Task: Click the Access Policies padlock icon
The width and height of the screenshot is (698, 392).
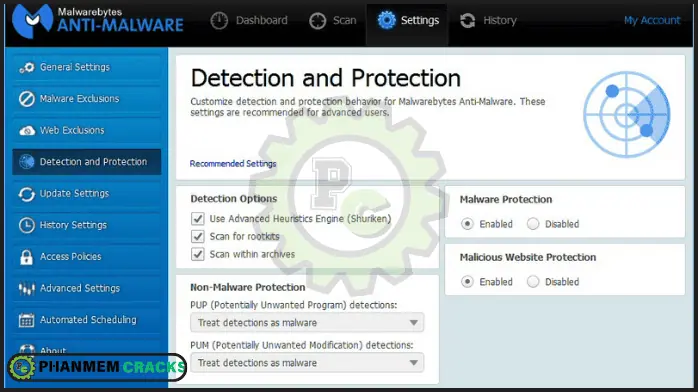Action: coord(26,257)
